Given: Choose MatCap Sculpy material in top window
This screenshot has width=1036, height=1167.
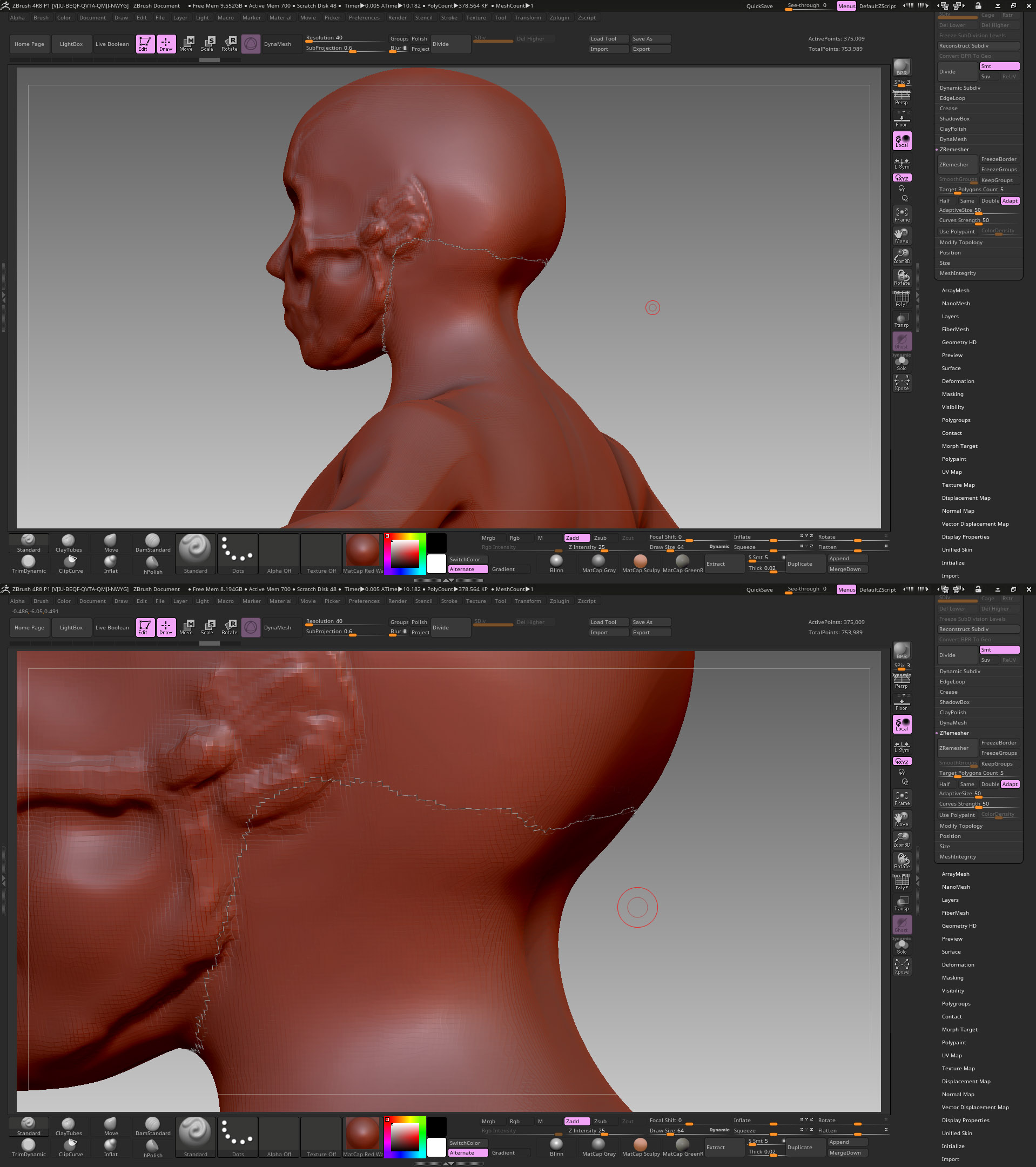Looking at the screenshot, I should (641, 564).
